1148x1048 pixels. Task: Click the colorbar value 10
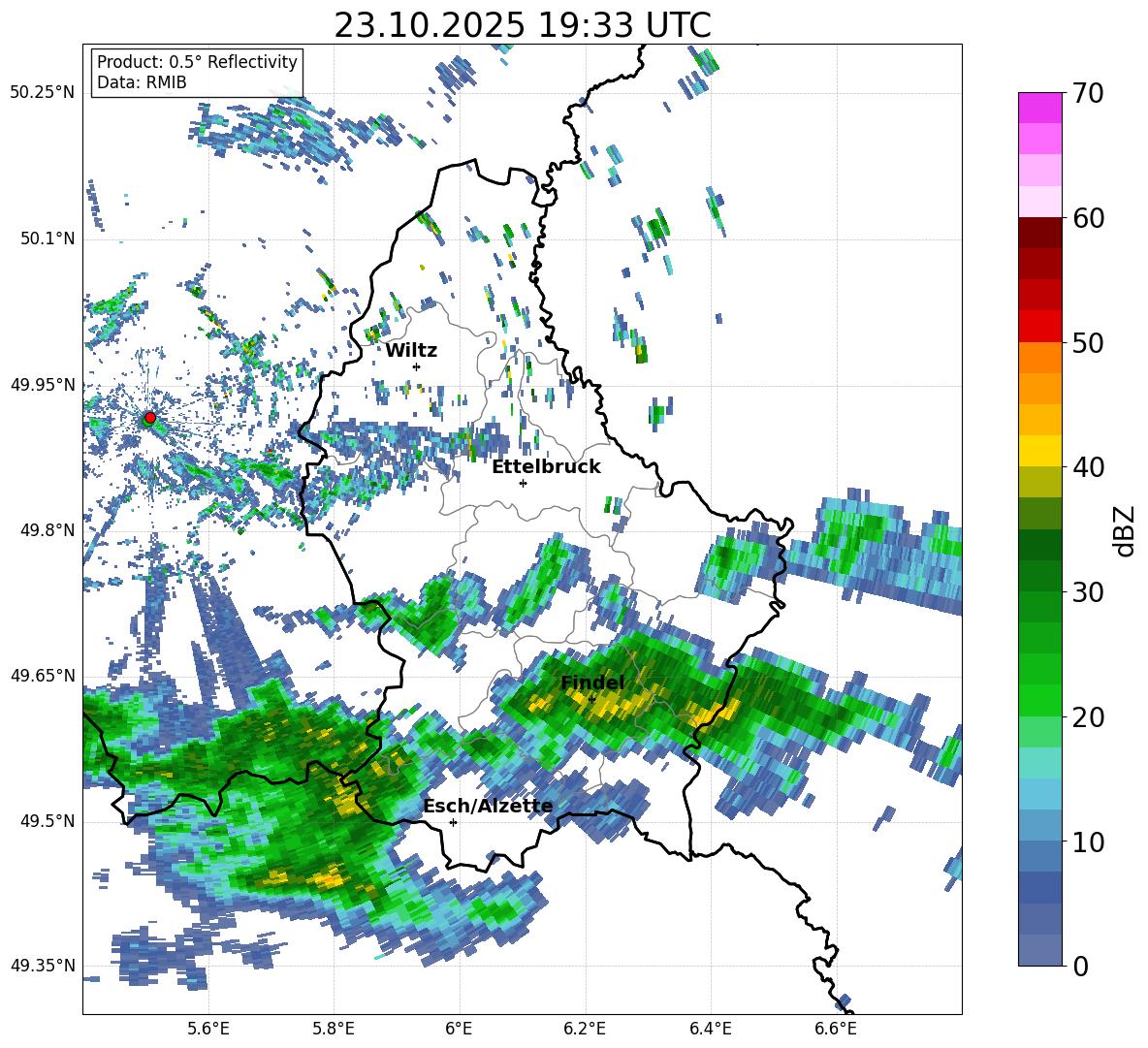[x=1088, y=842]
